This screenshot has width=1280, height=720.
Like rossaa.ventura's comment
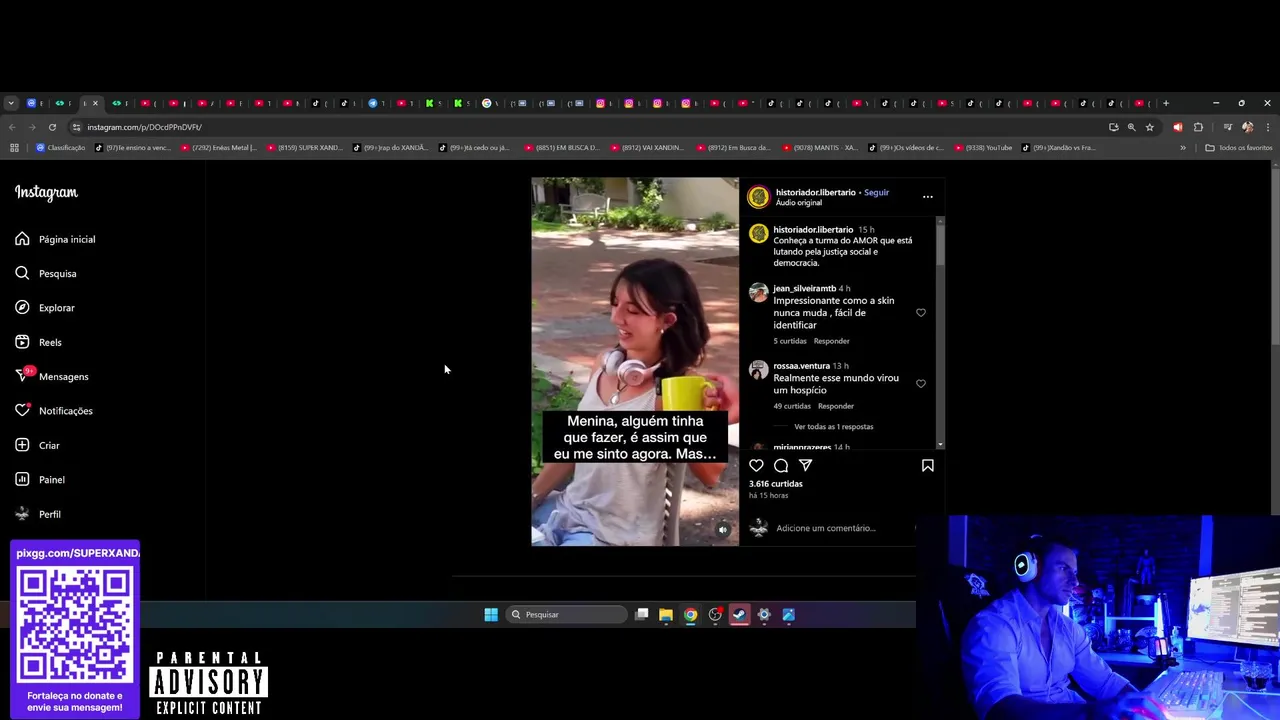(921, 384)
